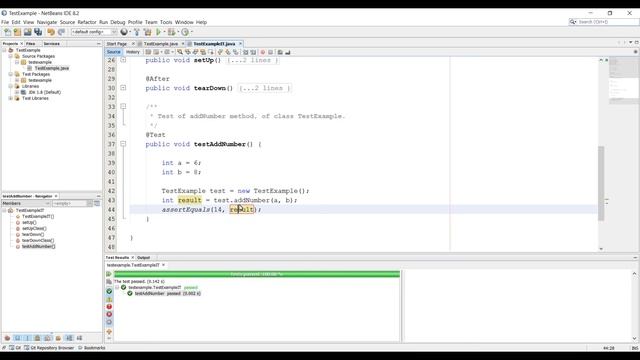Collapse the Source Packages tree node
Screen dimensions: 640x360
pyautogui.click(x=11, y=56)
